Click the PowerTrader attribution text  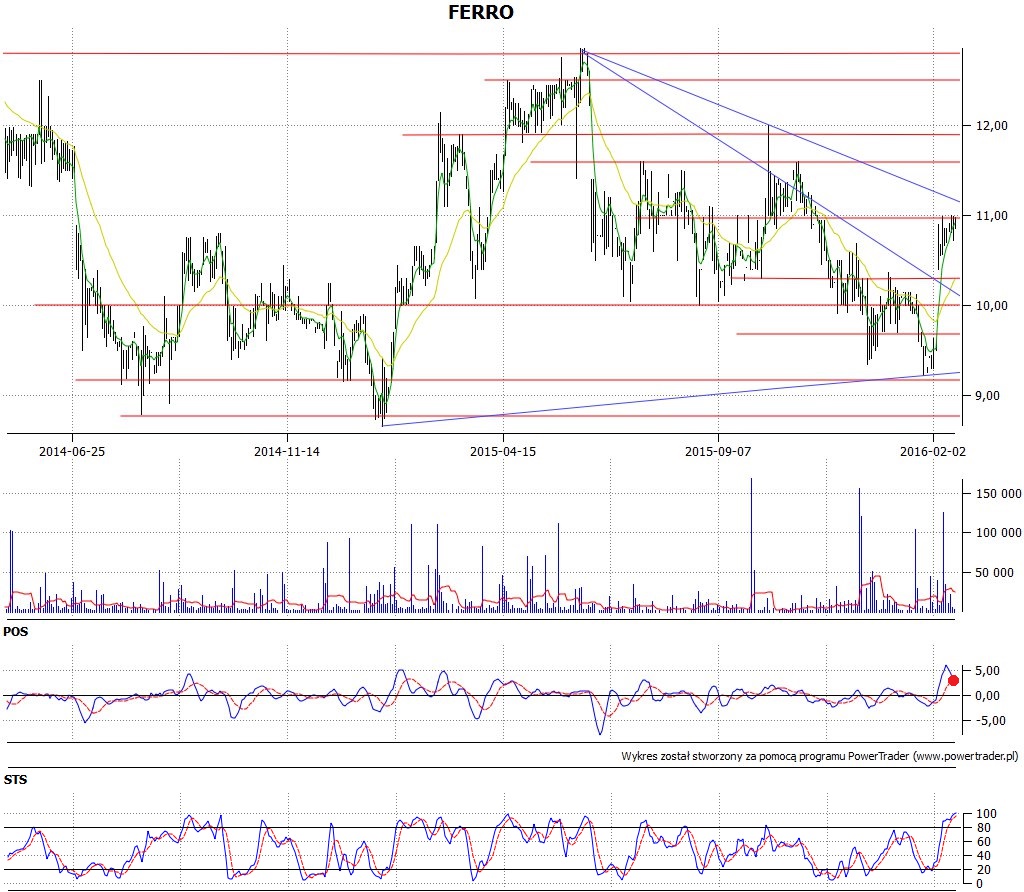coord(820,756)
